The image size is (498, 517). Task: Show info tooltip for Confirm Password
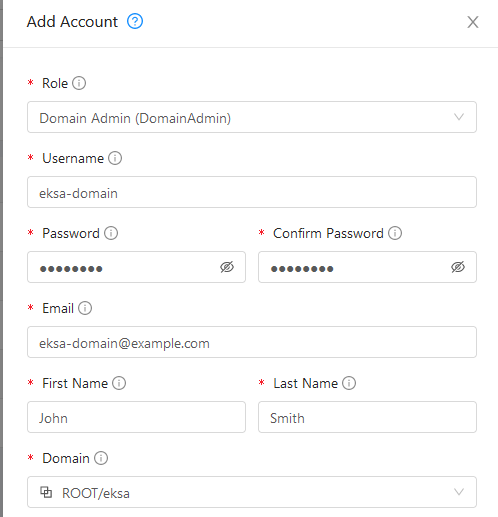[x=395, y=233]
